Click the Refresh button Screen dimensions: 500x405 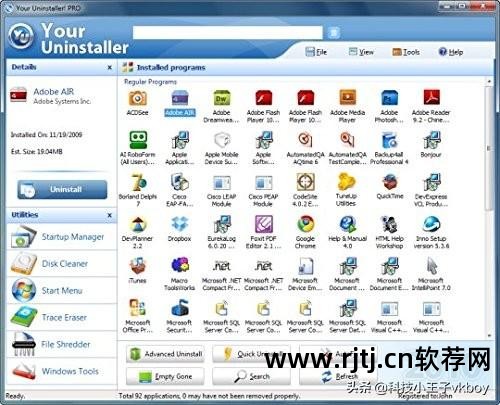click(338, 376)
